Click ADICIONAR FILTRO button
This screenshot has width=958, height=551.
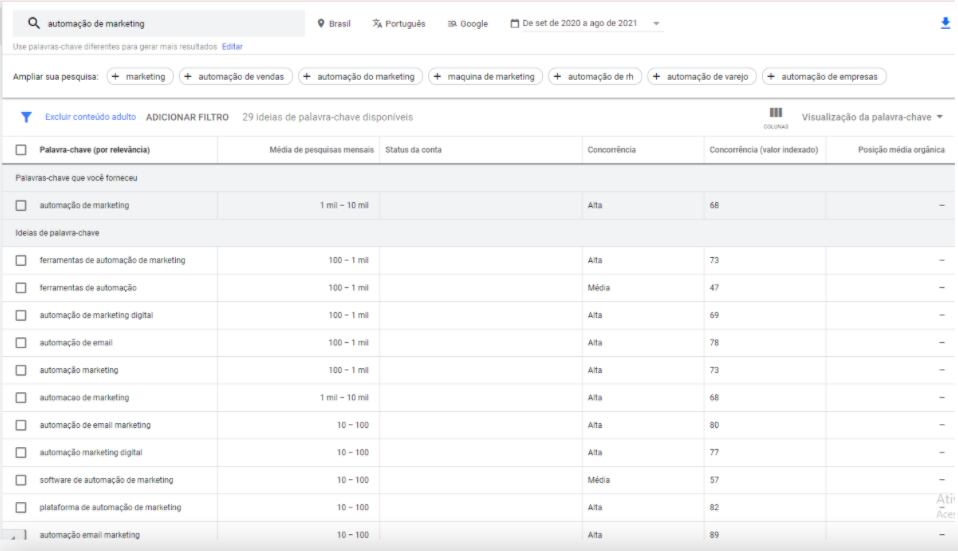(187, 117)
